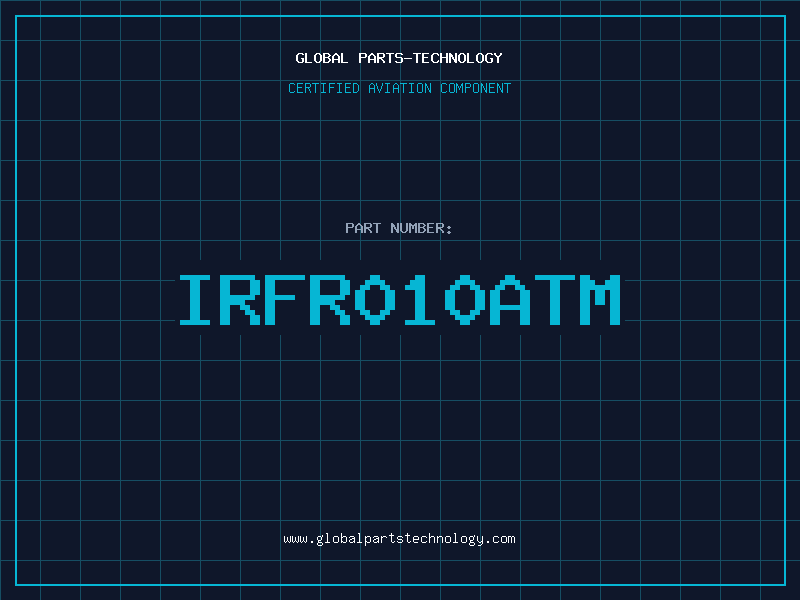The image size is (800, 600).
Task: Click the word CERTIFIED in the subtitle
Action: coord(325,88)
